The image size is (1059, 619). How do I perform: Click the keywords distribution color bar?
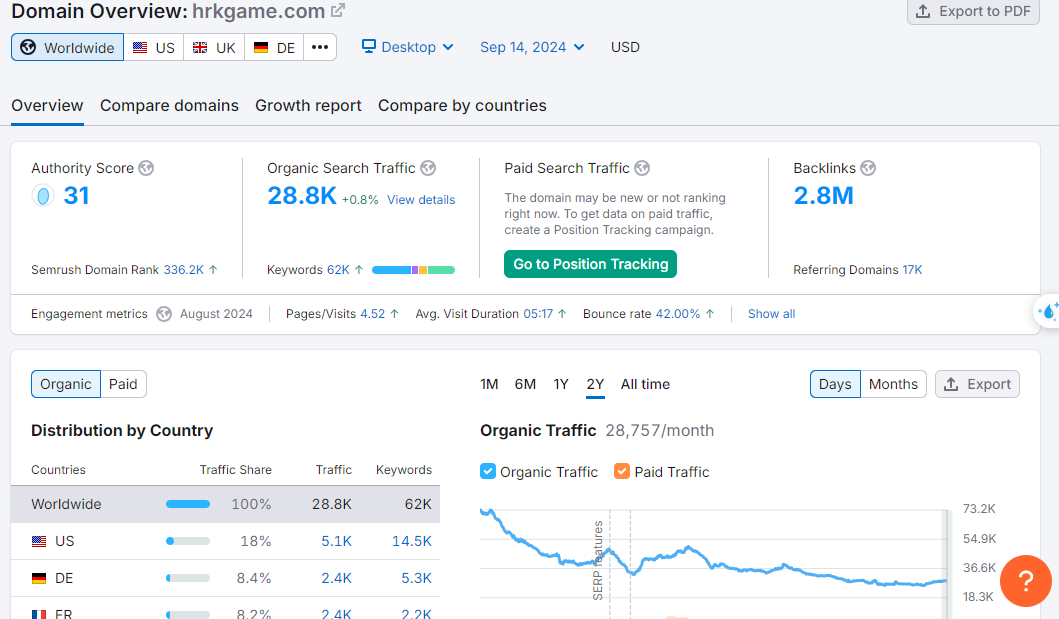pyautogui.click(x=413, y=270)
